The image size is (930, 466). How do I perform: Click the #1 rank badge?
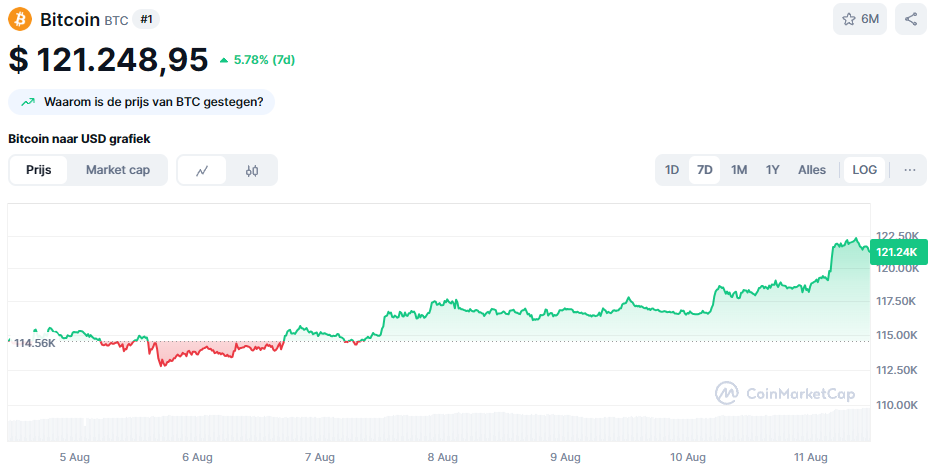[146, 20]
